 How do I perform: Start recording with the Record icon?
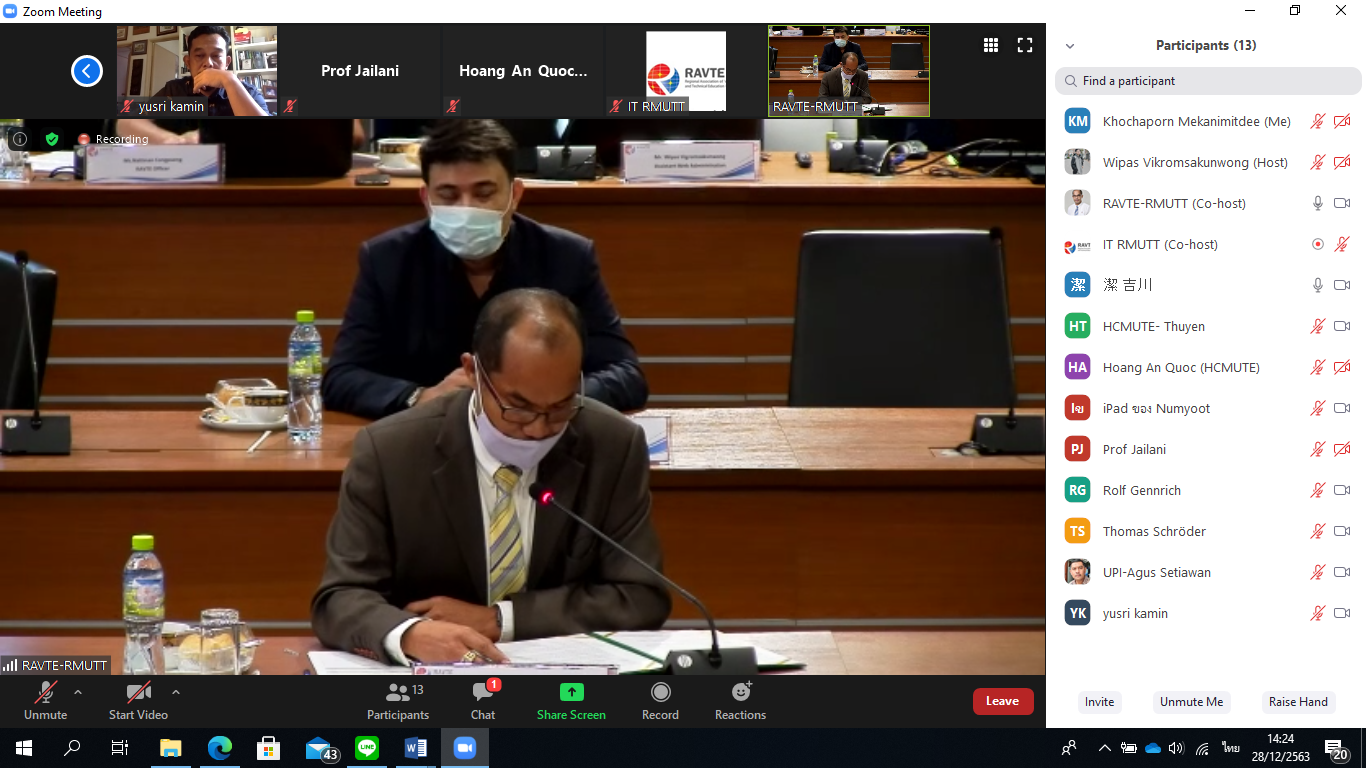point(660,692)
